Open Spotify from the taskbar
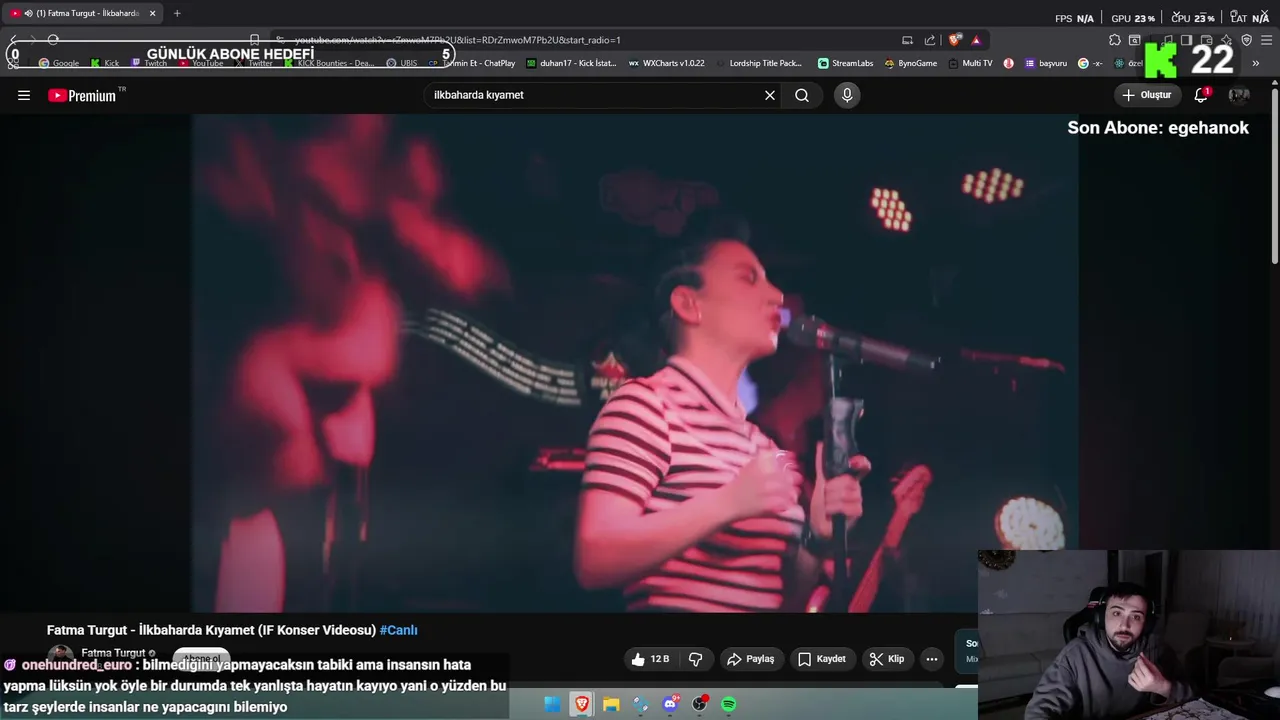 [x=729, y=704]
